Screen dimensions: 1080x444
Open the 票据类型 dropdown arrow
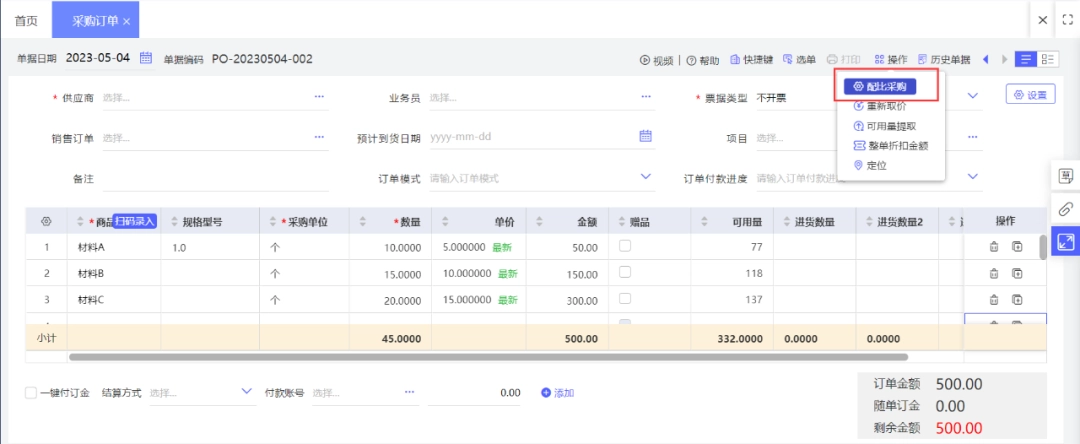point(973,96)
